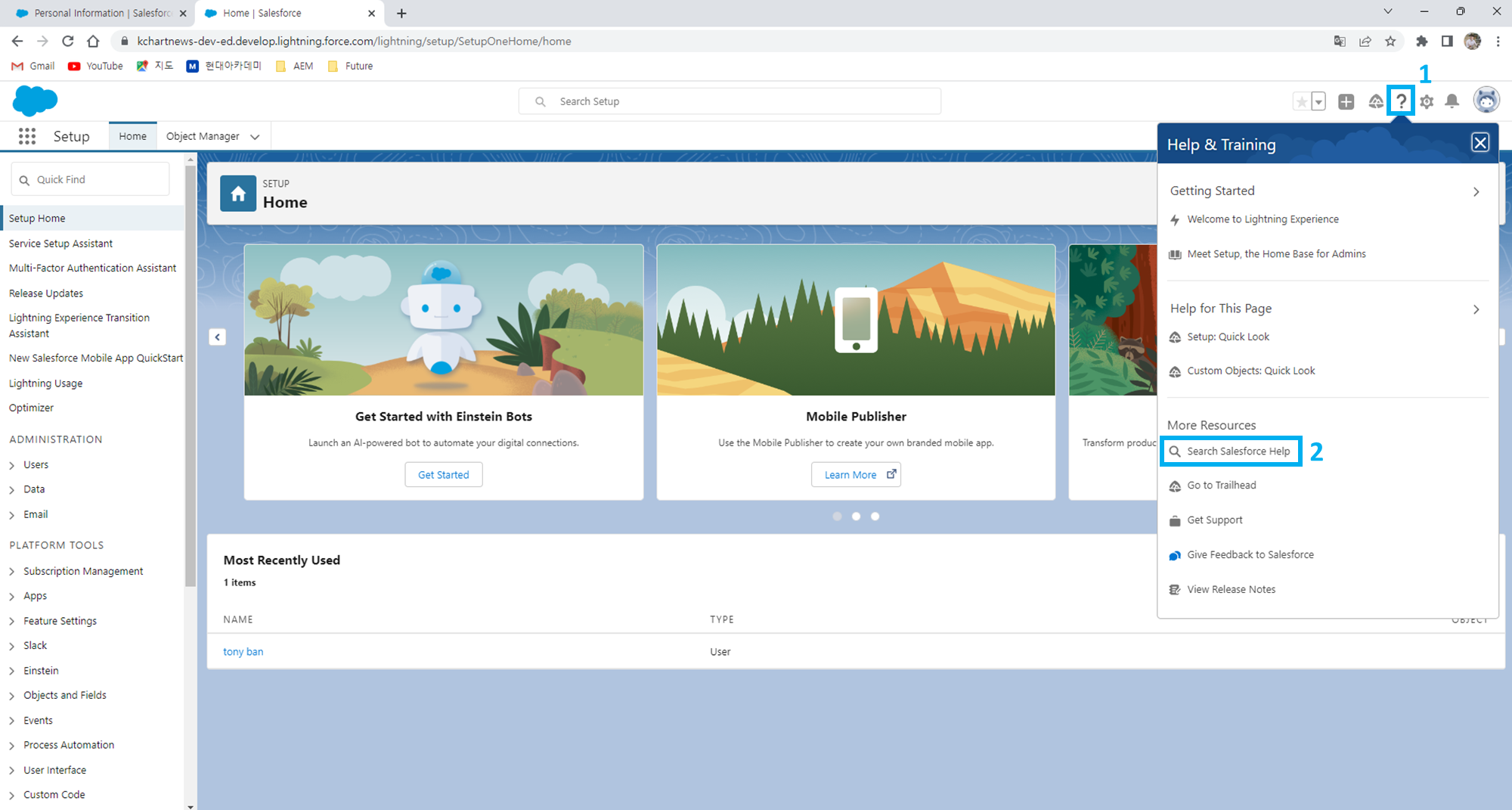Open the user profile avatar
Screen dimensions: 1512x810
pos(1486,100)
